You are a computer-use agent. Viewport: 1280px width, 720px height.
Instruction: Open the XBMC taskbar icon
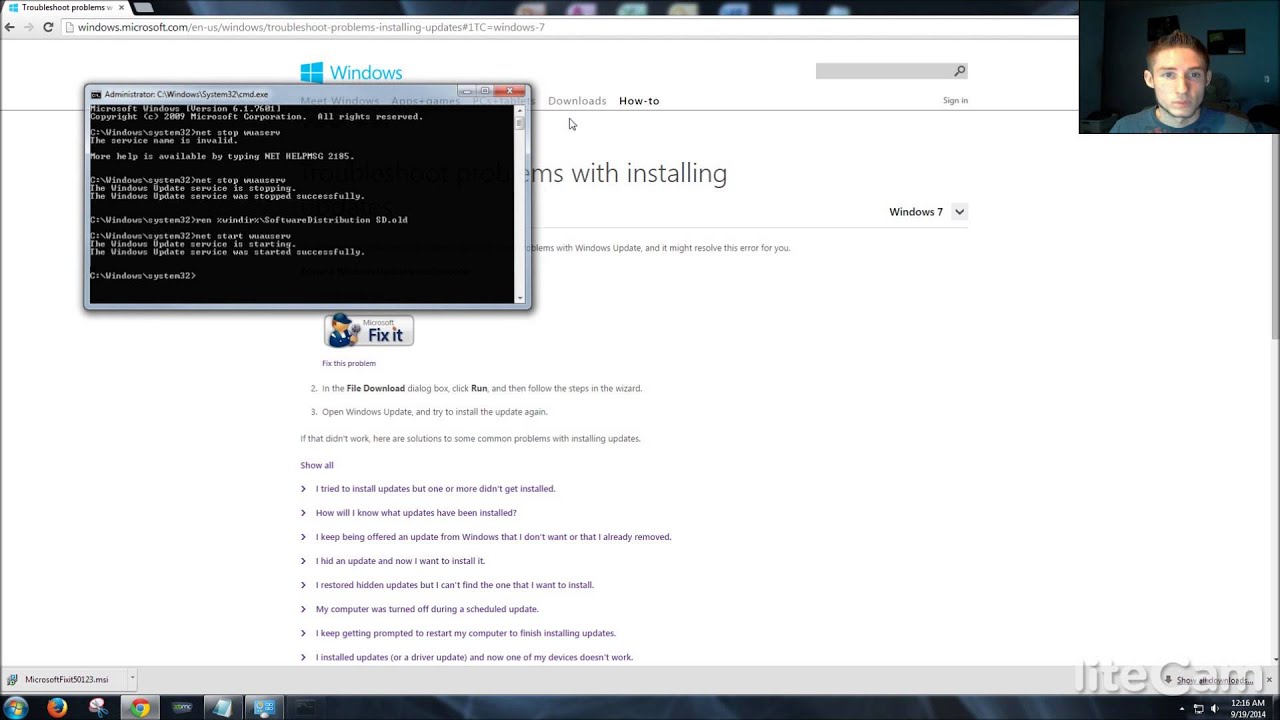click(x=182, y=708)
